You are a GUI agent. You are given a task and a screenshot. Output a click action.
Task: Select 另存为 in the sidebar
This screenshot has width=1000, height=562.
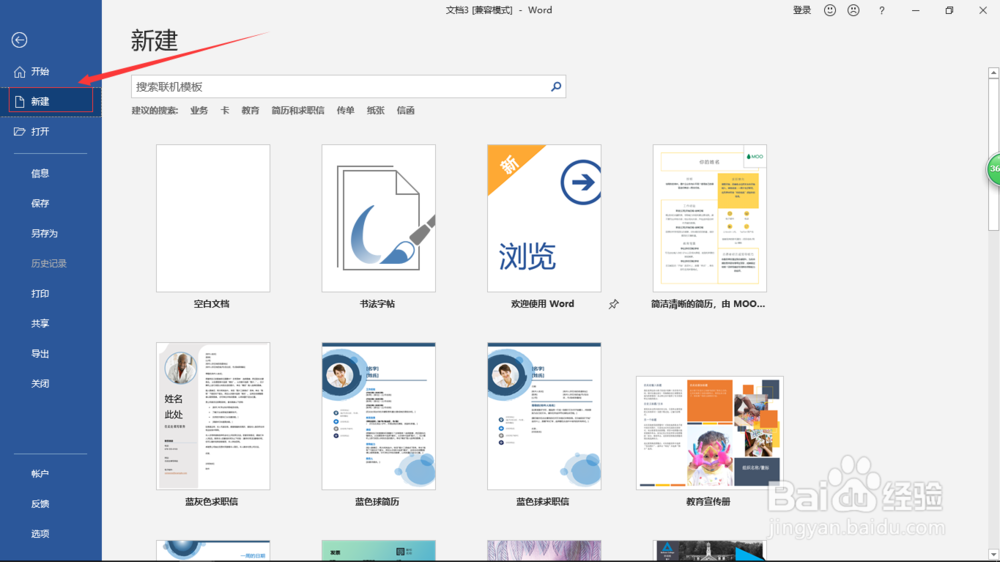(45, 233)
